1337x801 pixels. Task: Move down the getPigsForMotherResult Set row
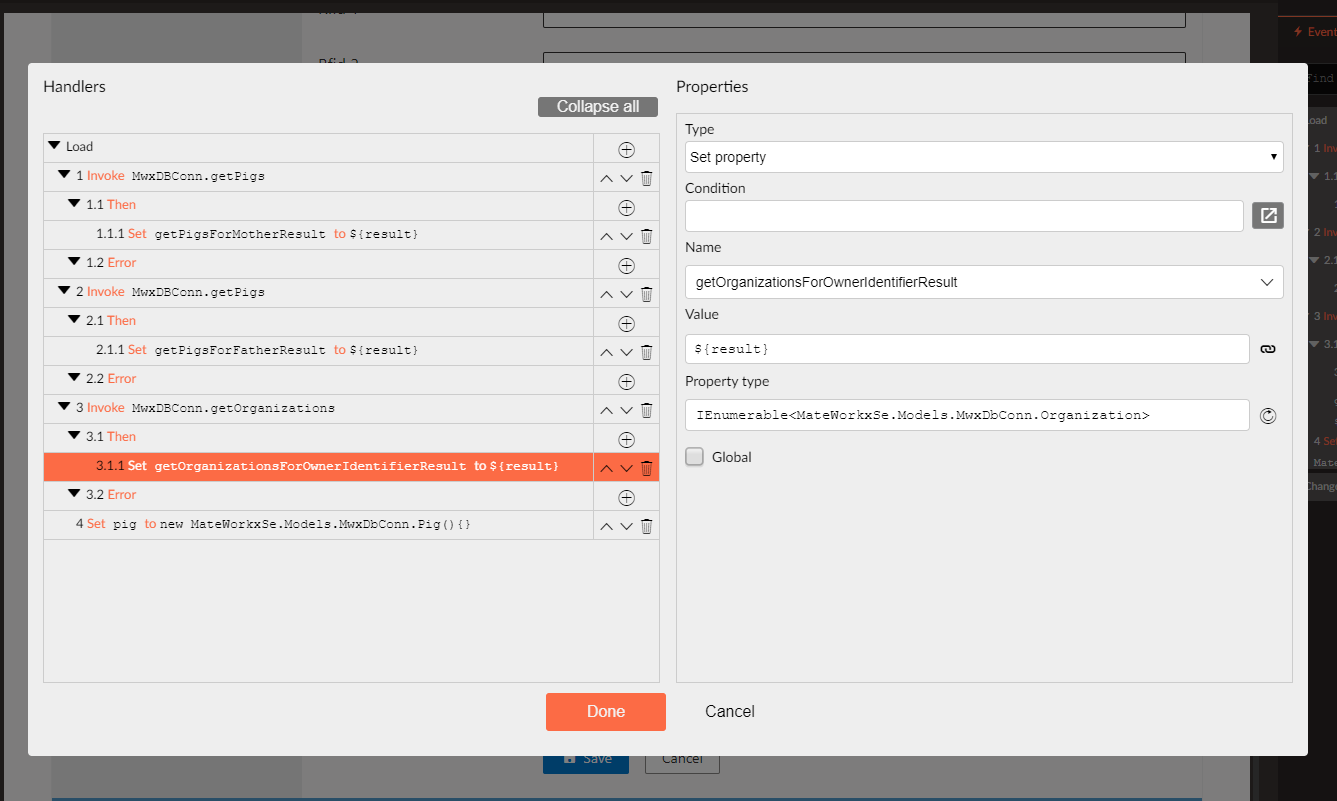pyautogui.click(x=626, y=237)
